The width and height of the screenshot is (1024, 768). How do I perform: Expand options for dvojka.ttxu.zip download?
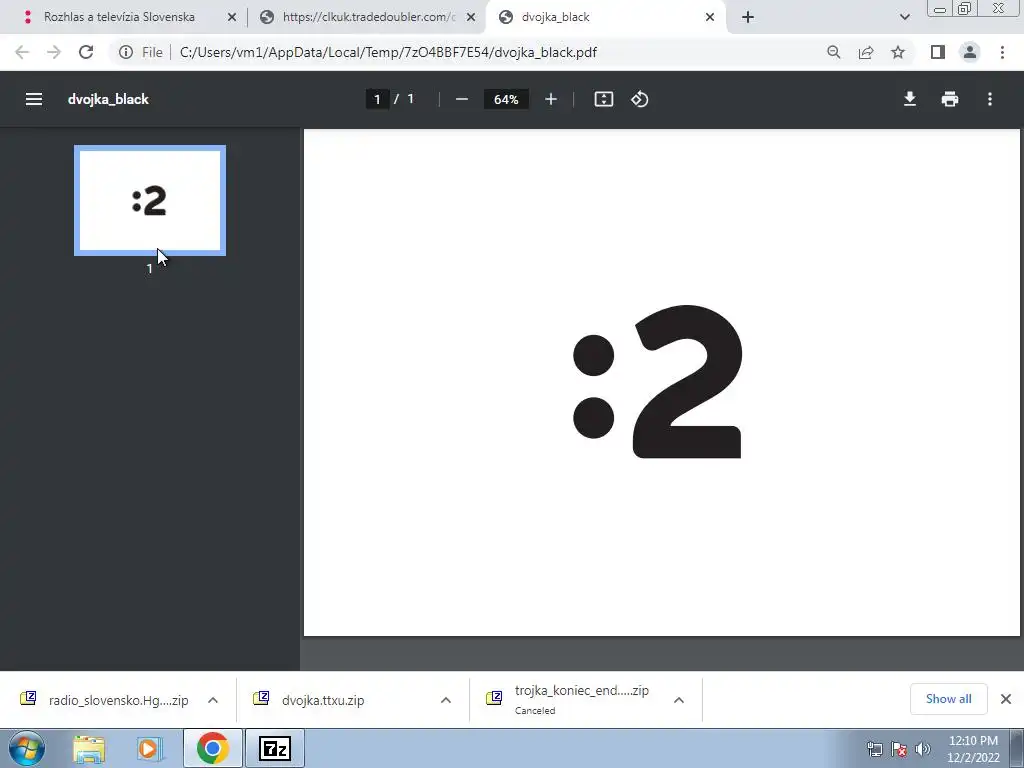click(446, 700)
